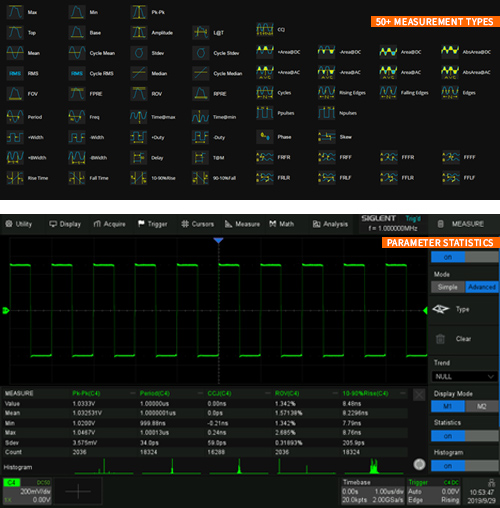This screenshot has width=500, height=508.
Task: Click the Clear measurements button
Action: pos(463,339)
